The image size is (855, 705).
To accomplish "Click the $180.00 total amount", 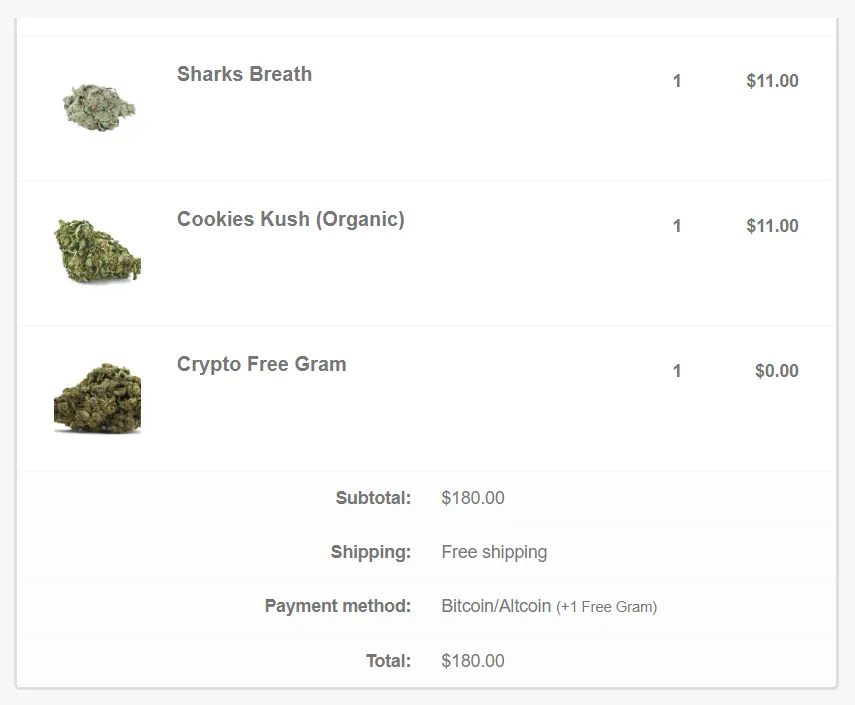I will [473, 661].
